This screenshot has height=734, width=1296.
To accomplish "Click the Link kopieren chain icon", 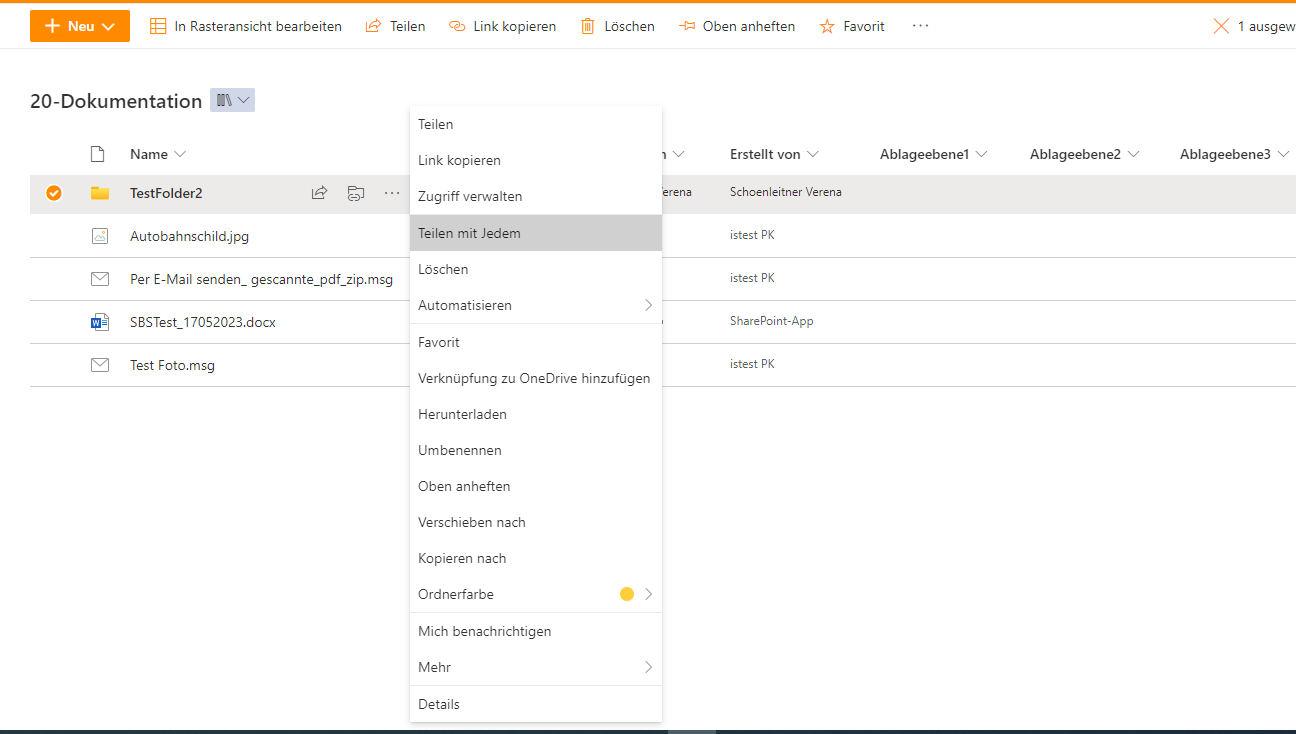I will [457, 25].
